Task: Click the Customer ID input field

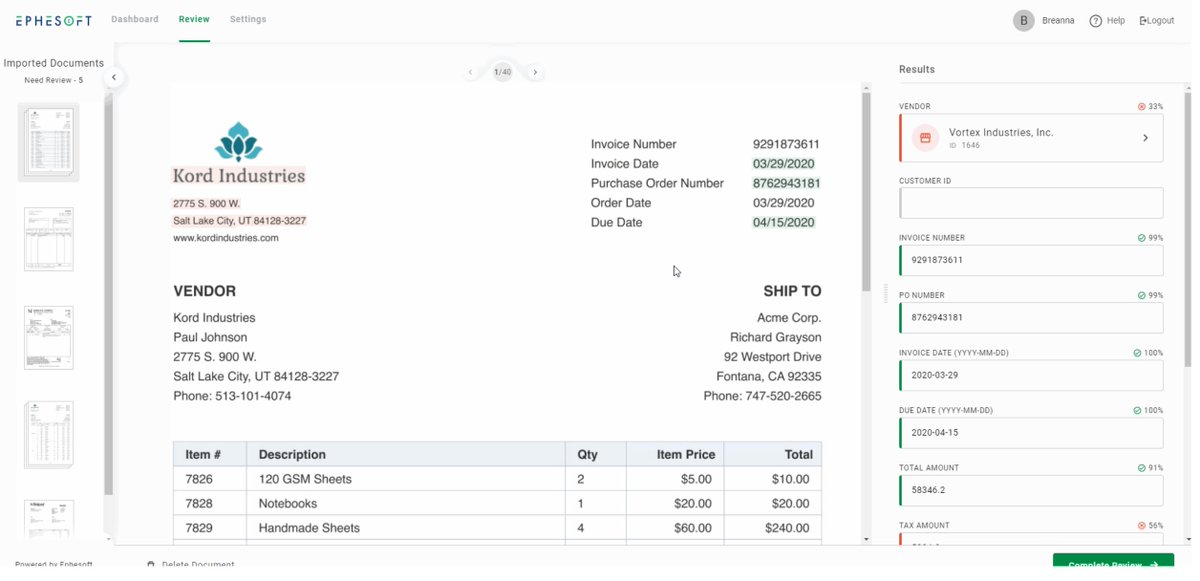Action: (x=1031, y=203)
